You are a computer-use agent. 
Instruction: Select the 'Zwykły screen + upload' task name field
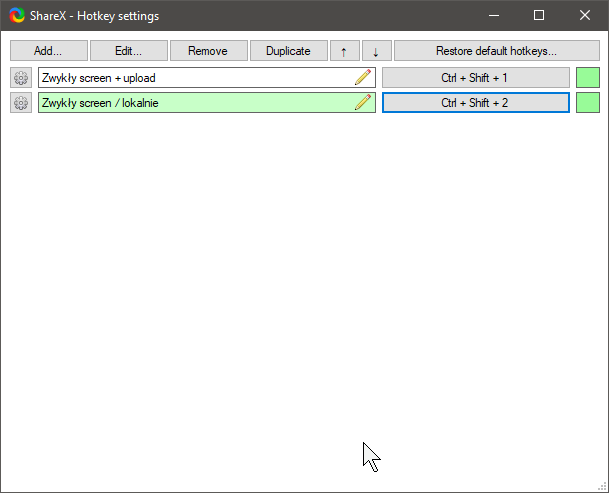190,78
